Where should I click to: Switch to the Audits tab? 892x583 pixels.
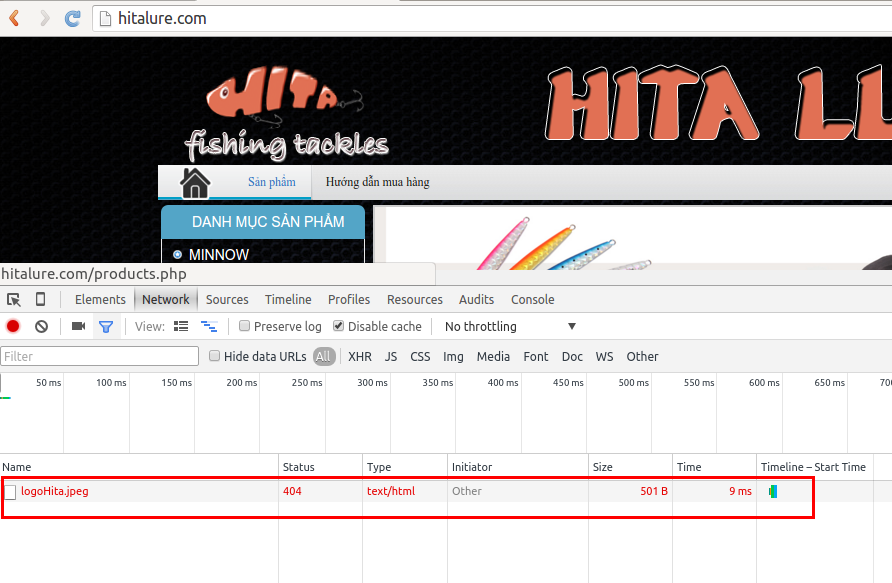point(476,300)
